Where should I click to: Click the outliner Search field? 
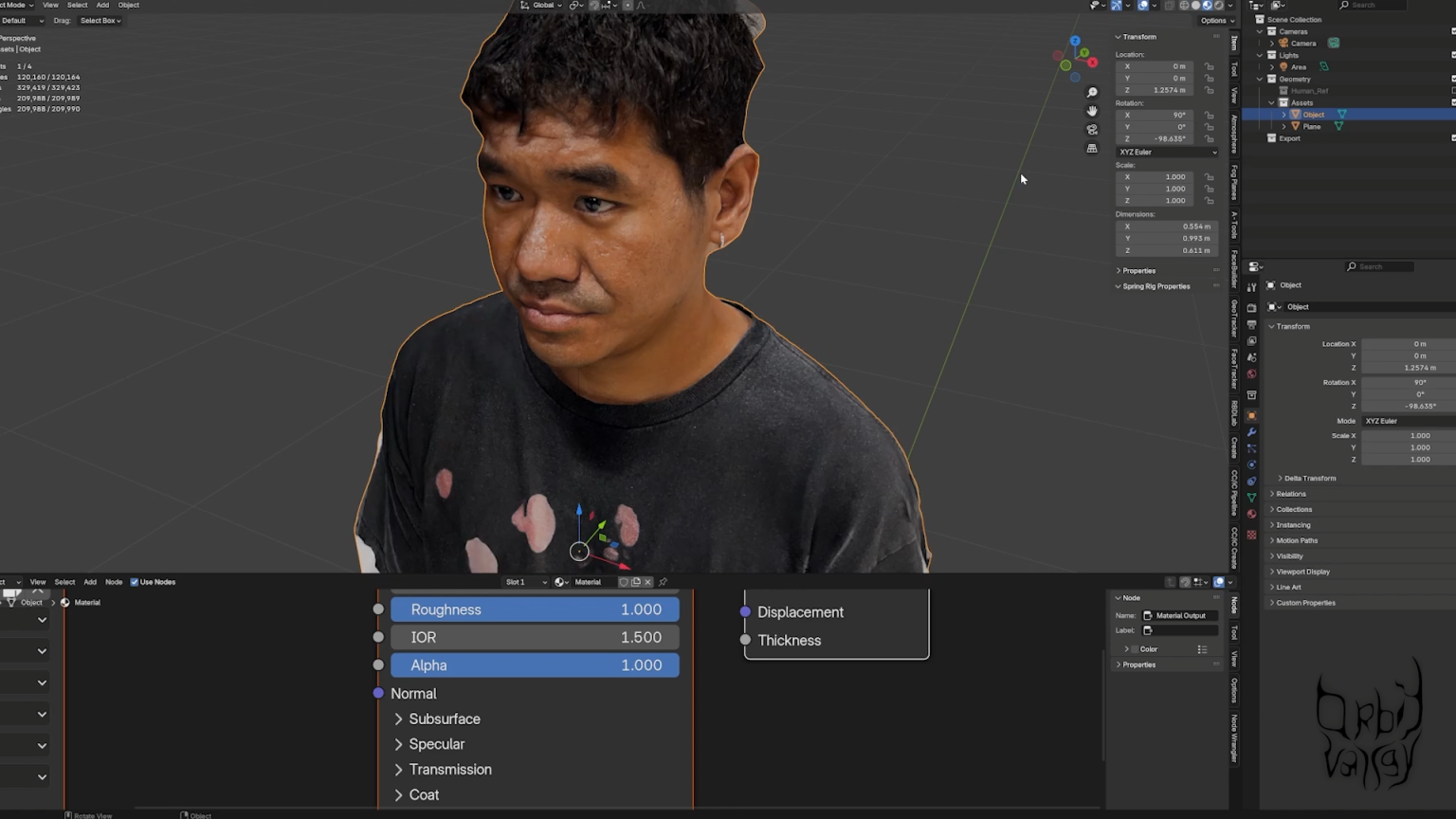[x=1374, y=5]
